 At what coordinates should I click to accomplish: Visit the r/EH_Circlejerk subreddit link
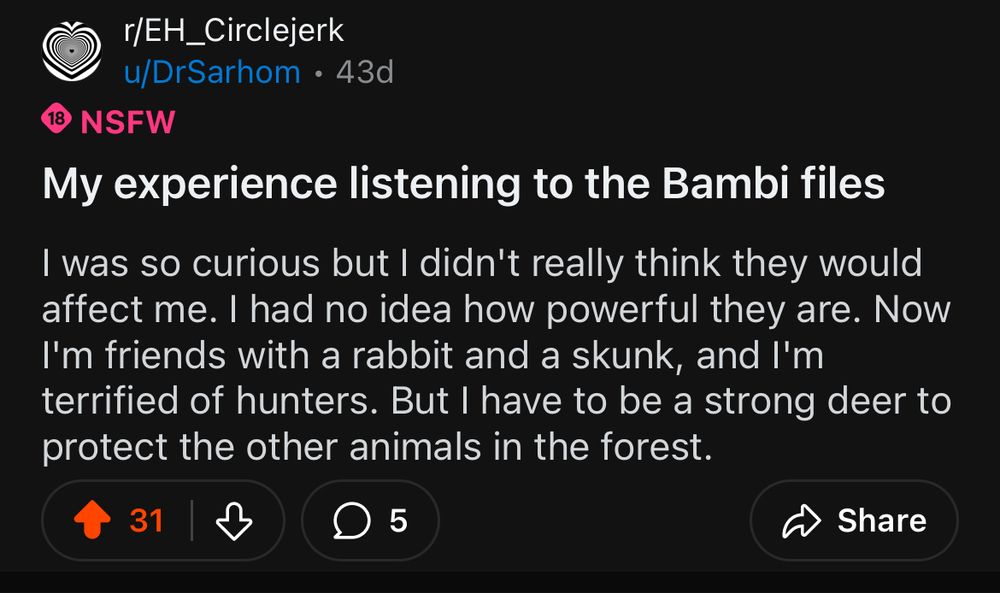tap(233, 31)
